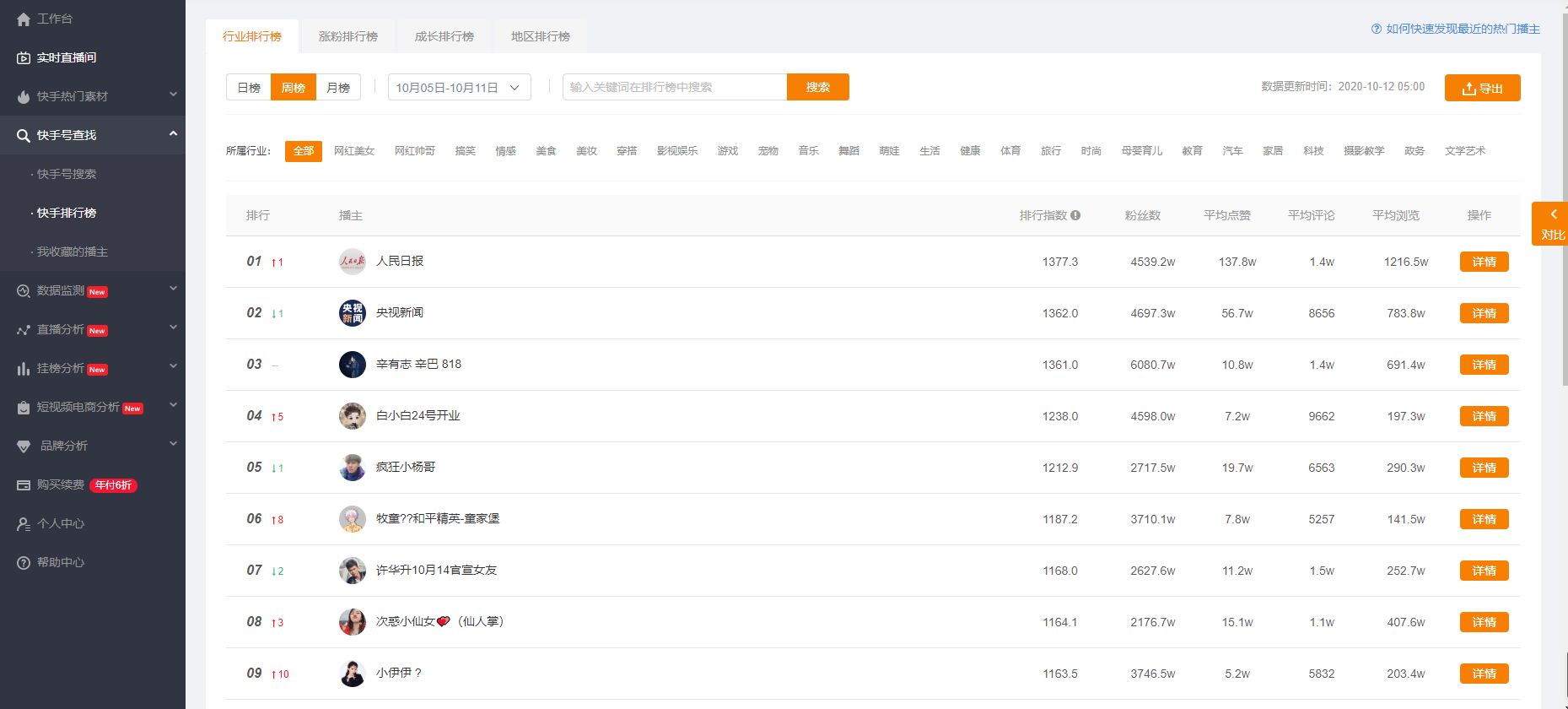Switch to 地区排行榜 tab

tap(541, 36)
